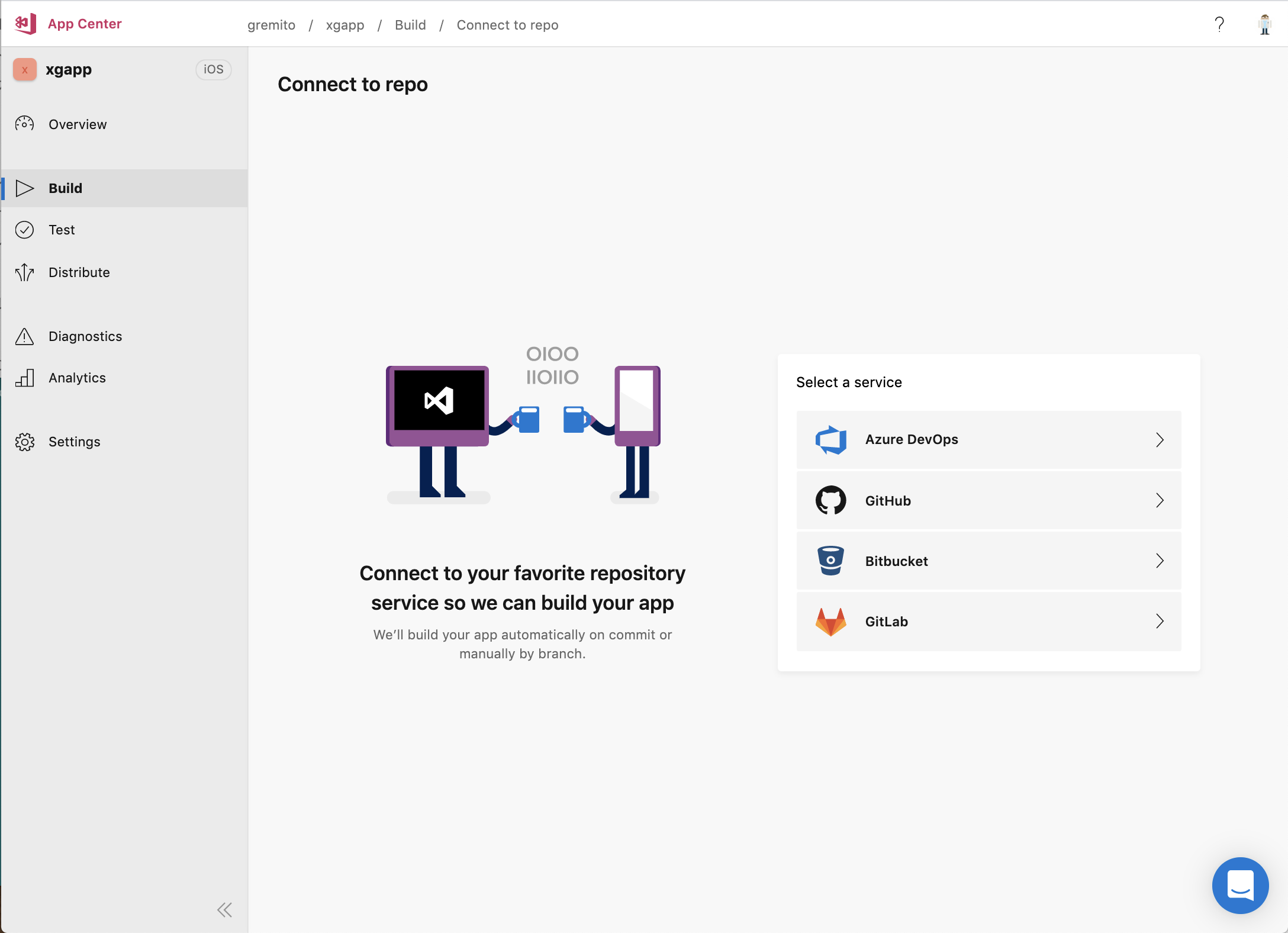Viewport: 1288px width, 933px height.
Task: Click gremito in the breadcrumb
Action: pos(271,25)
